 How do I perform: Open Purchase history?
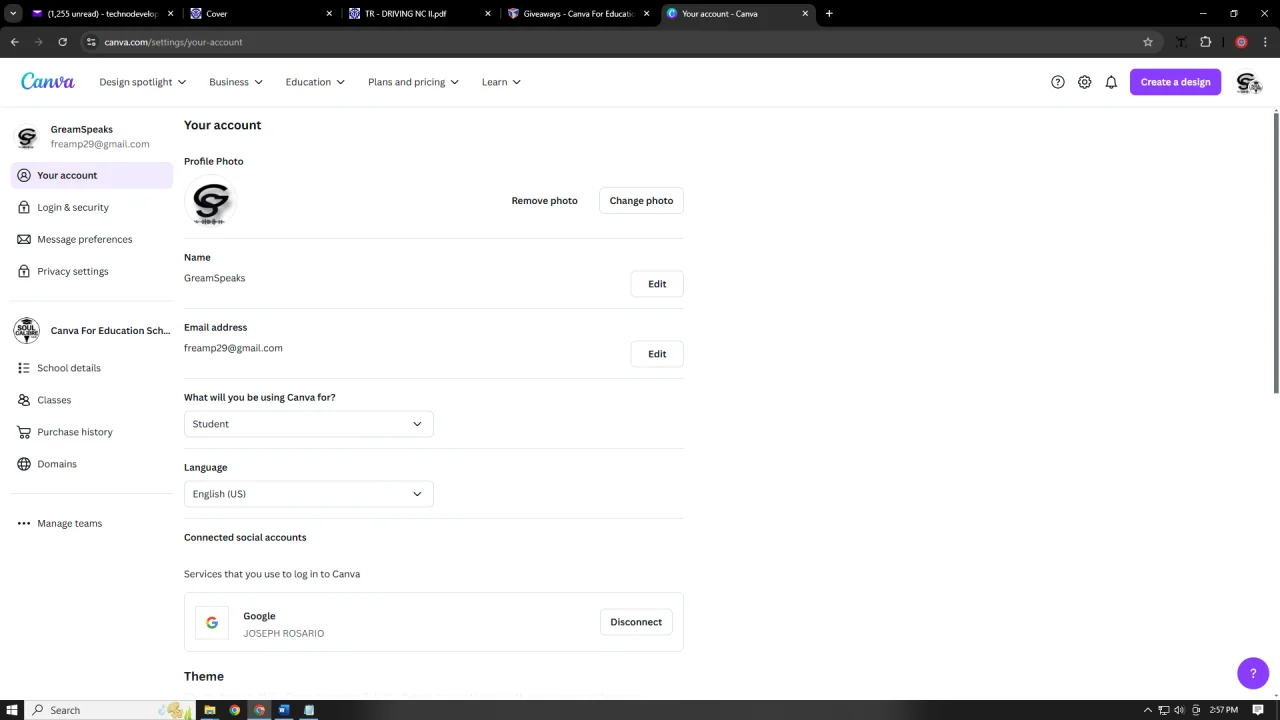click(92, 432)
